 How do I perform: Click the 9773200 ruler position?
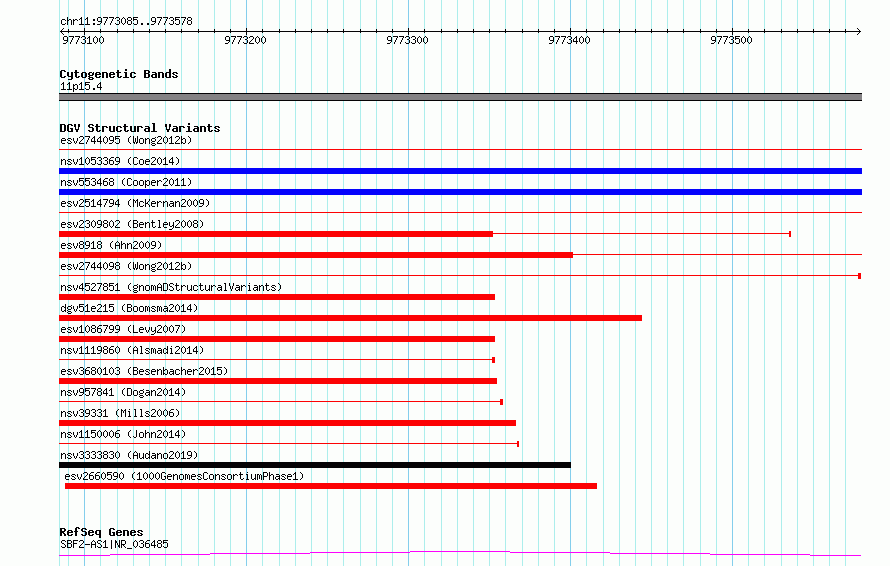(x=245, y=40)
